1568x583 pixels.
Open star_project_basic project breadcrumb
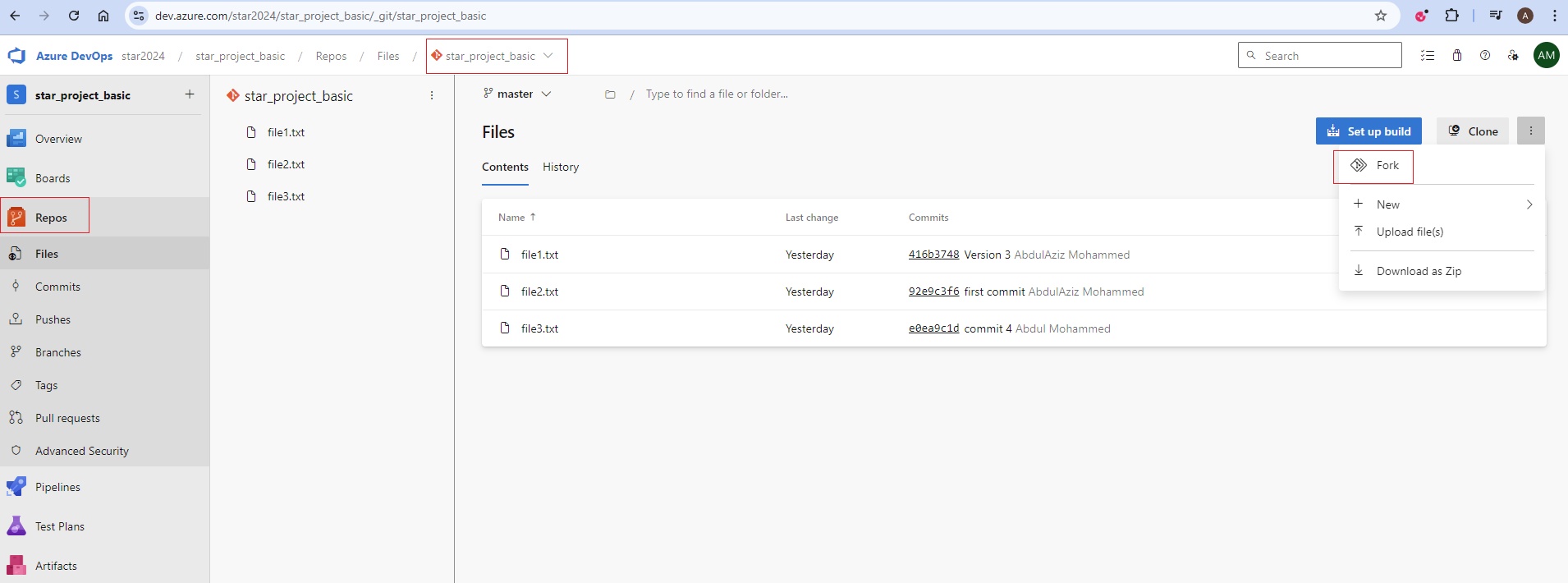pos(240,56)
